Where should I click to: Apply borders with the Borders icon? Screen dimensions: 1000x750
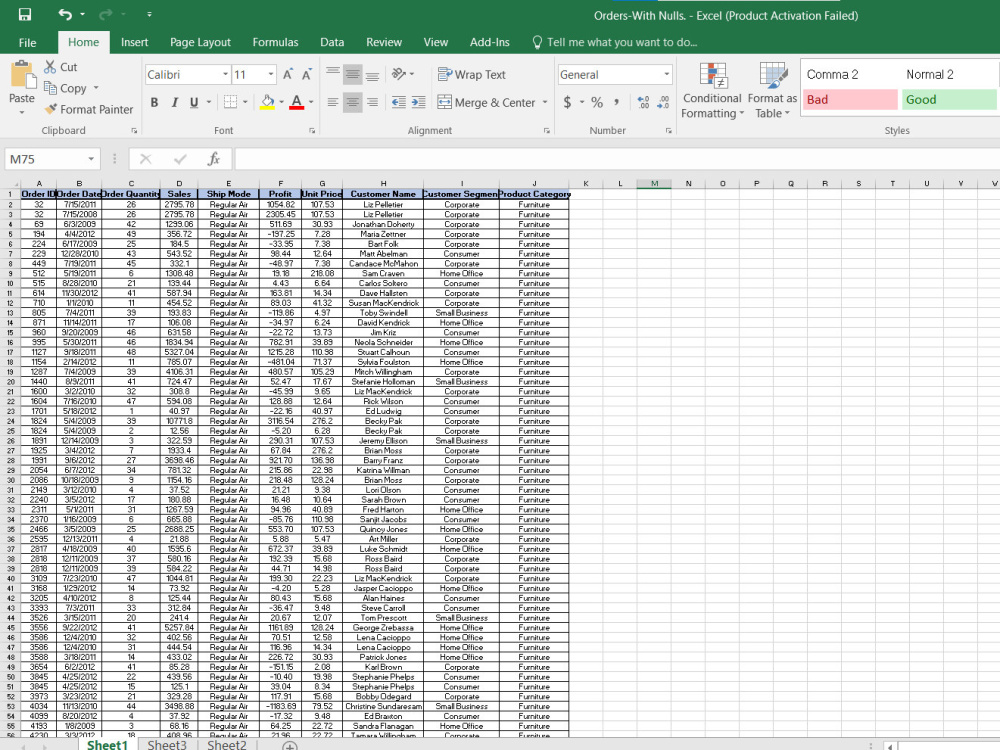[231, 102]
